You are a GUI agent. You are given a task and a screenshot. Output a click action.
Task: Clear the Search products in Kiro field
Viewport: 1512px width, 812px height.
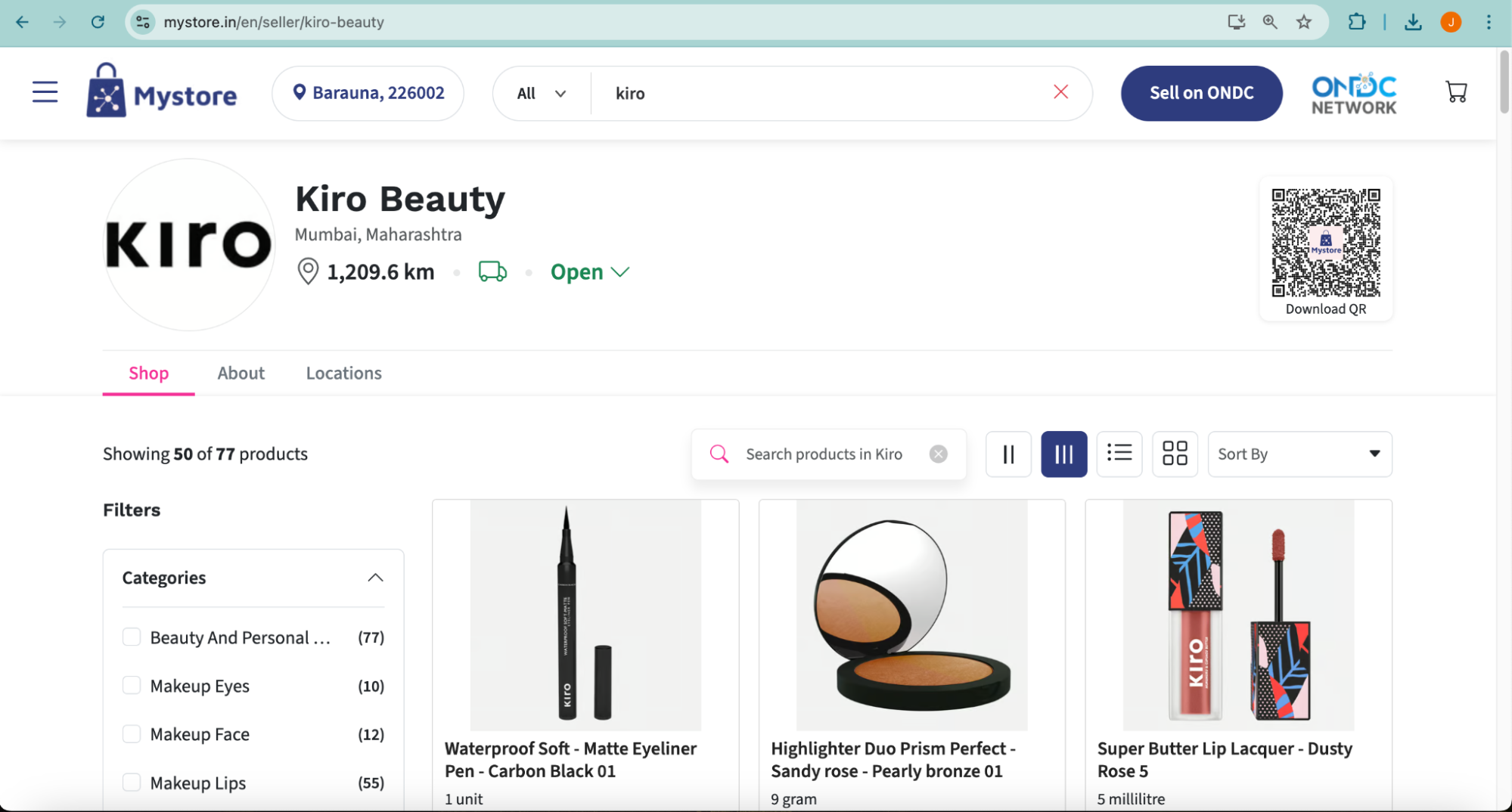(x=938, y=454)
